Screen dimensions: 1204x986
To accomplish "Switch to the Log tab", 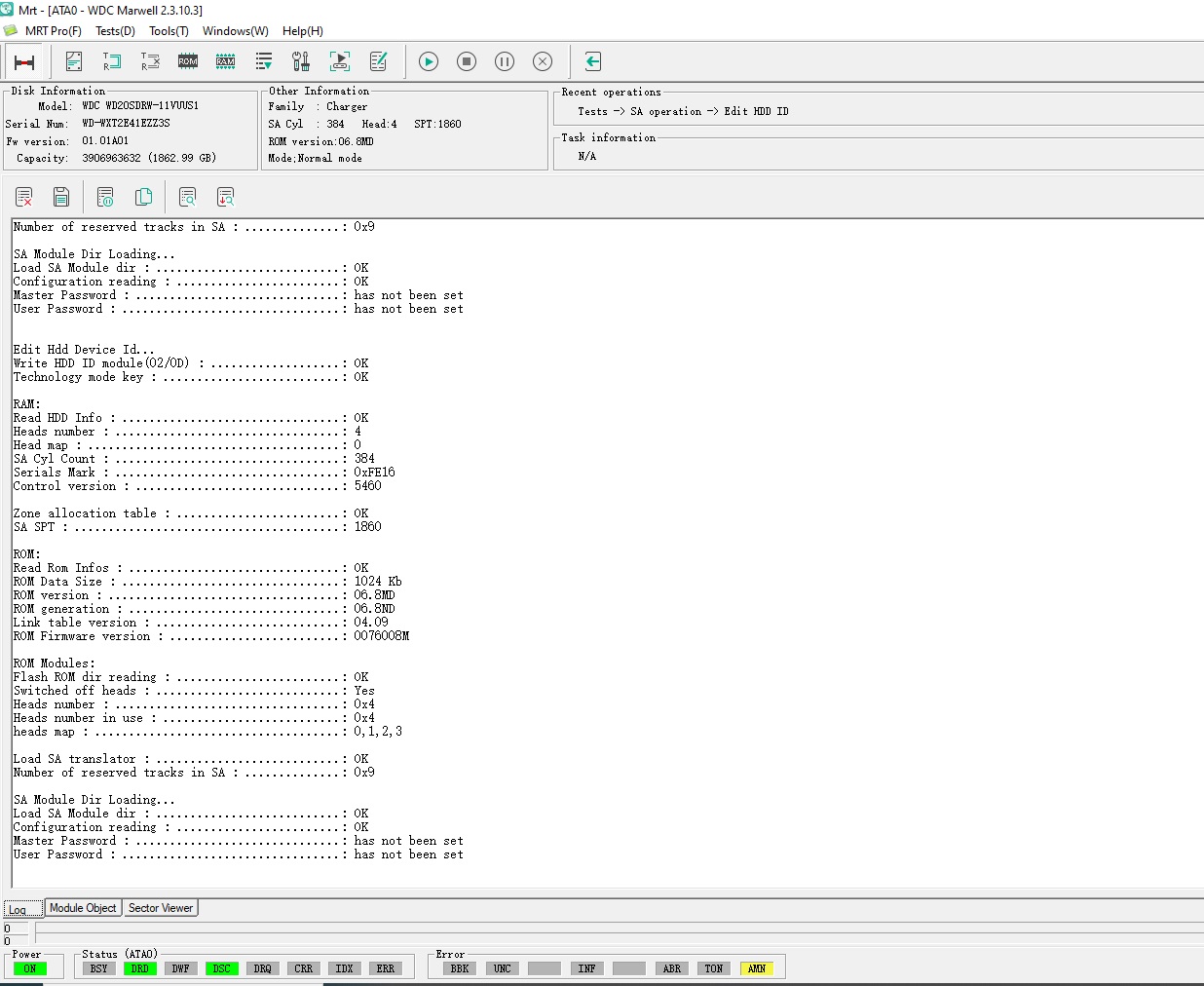I will pos(23,909).
